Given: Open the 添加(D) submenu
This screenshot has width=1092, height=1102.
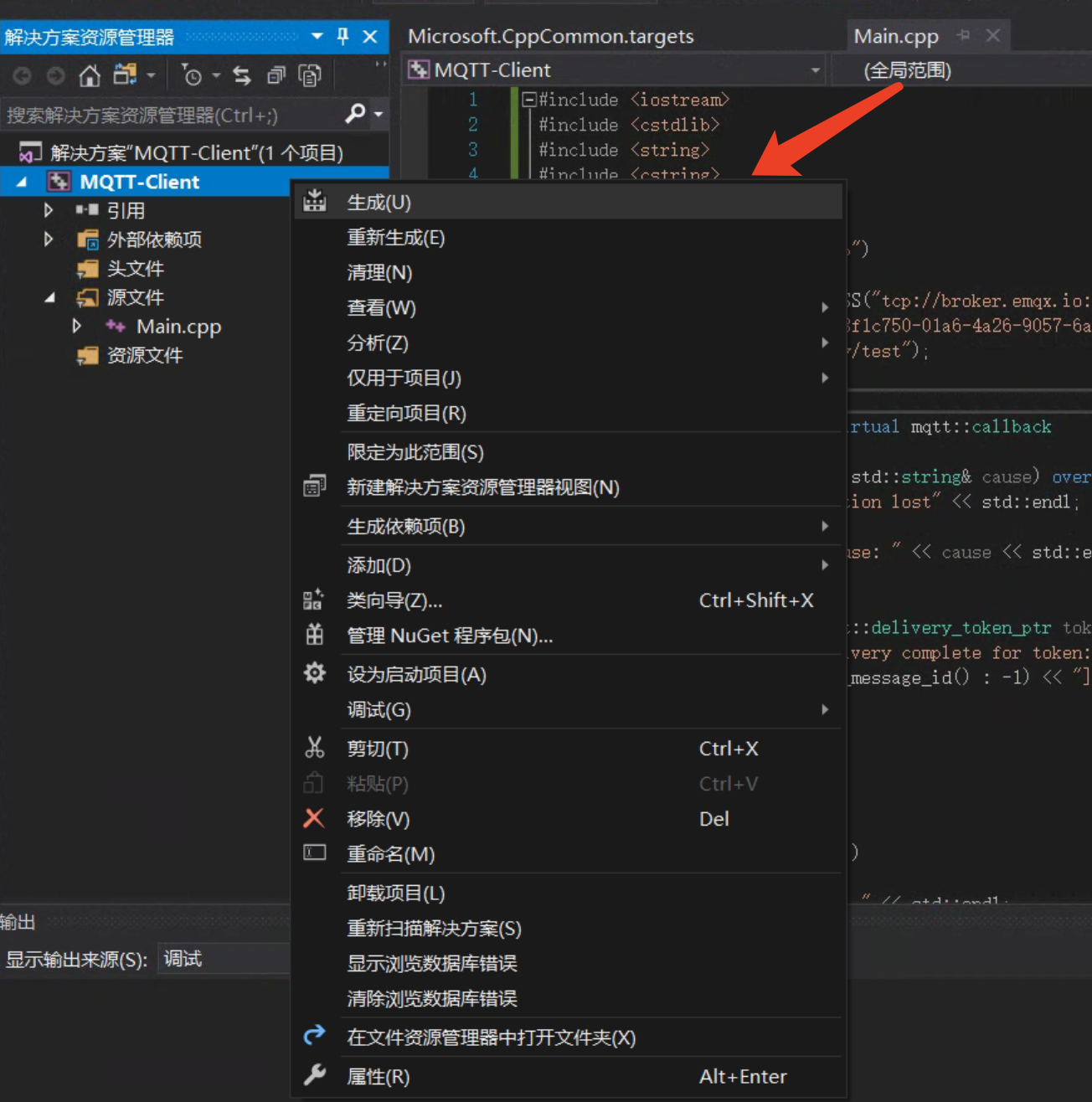Looking at the screenshot, I should click(568, 565).
